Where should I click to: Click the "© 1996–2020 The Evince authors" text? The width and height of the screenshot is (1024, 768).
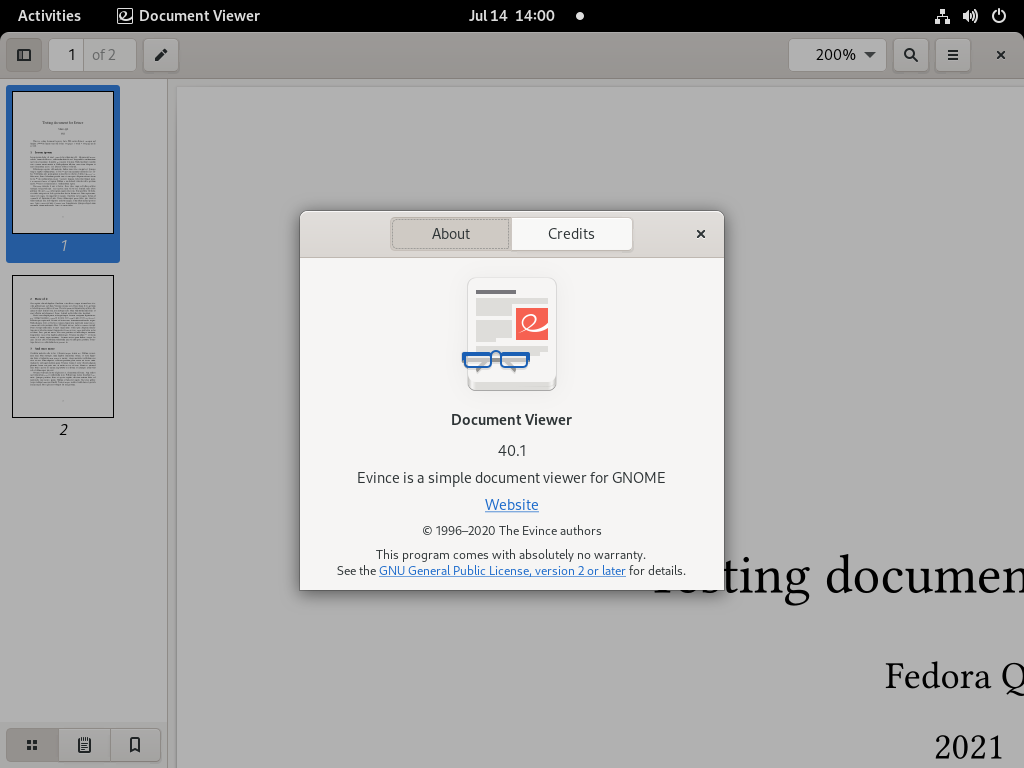(x=511, y=531)
